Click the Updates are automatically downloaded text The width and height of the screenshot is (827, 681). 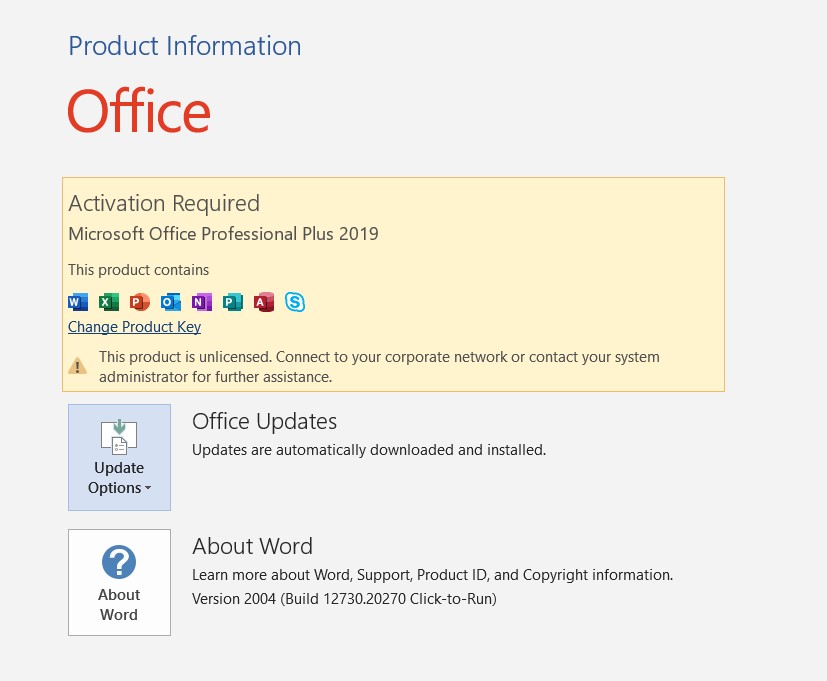pyautogui.click(x=369, y=450)
